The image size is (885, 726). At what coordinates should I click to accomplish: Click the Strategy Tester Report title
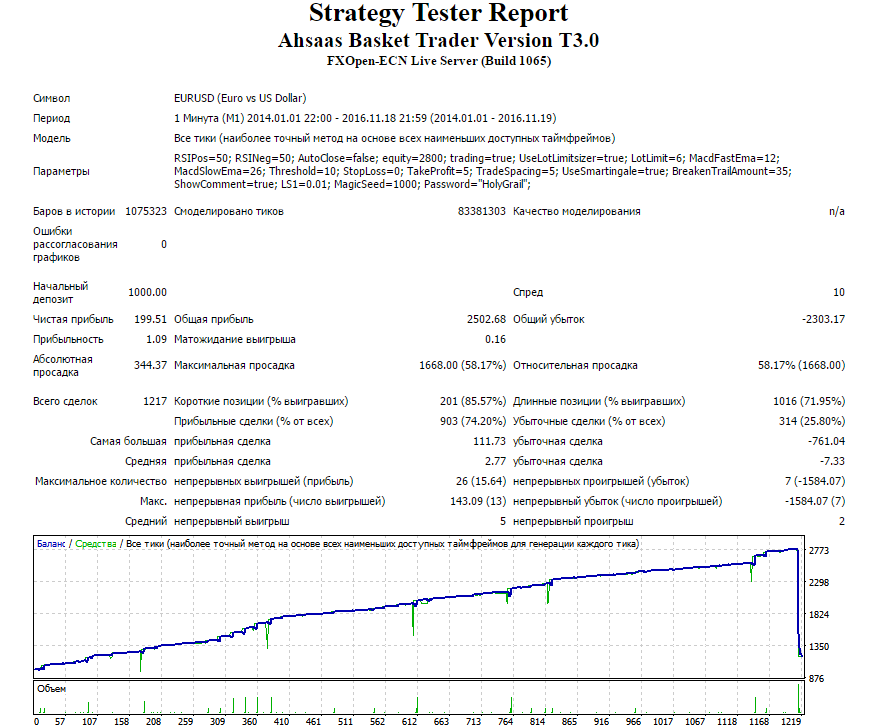pyautogui.click(x=438, y=13)
